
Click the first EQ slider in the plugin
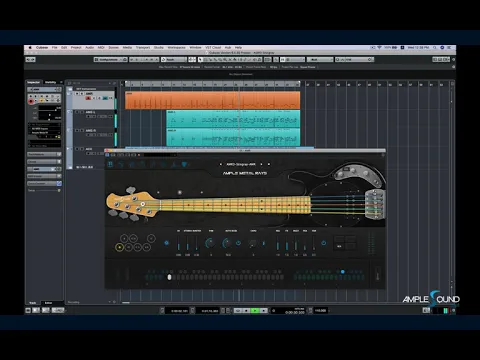278,243
